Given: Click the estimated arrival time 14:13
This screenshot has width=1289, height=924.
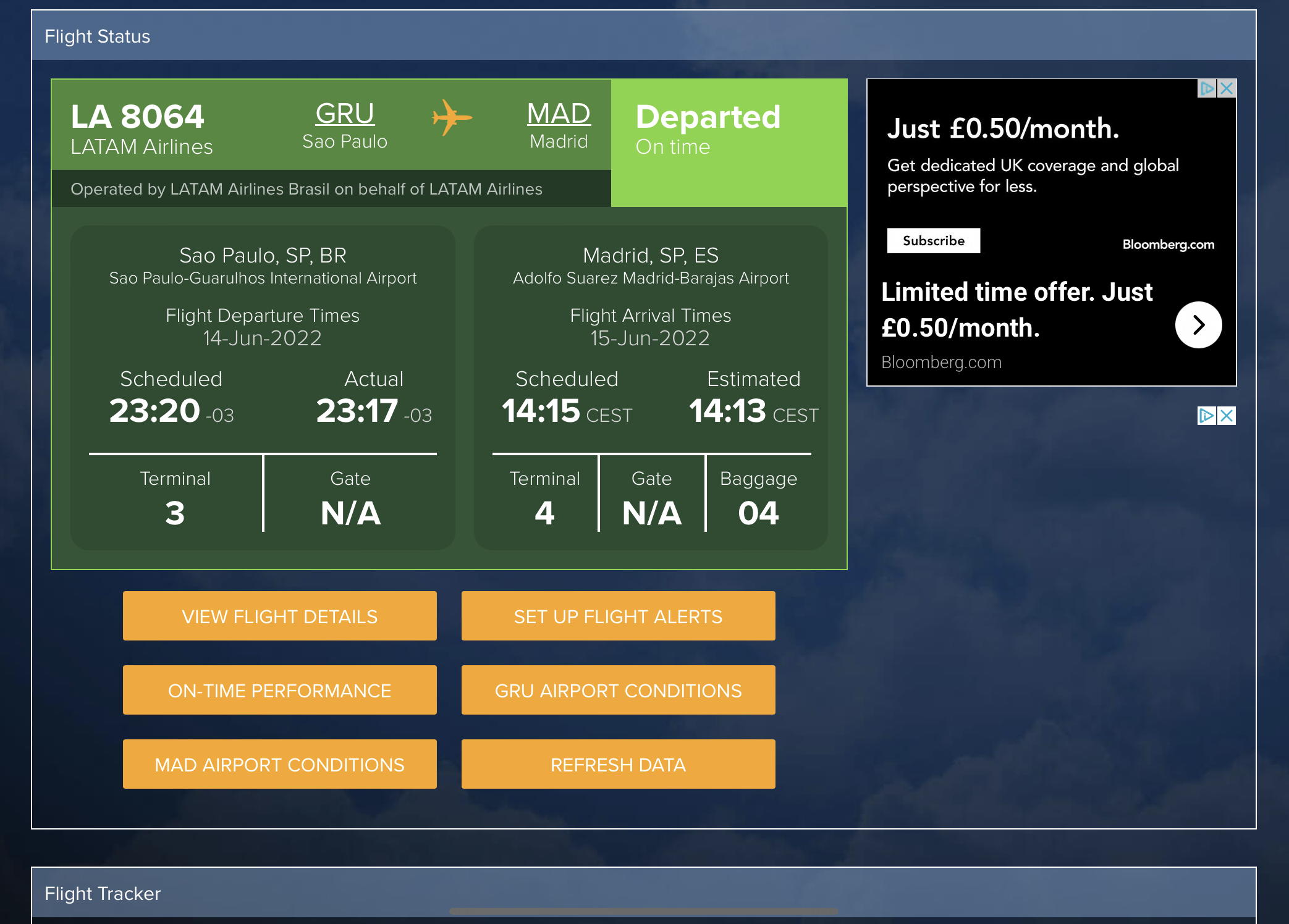Looking at the screenshot, I should pyautogui.click(x=727, y=410).
